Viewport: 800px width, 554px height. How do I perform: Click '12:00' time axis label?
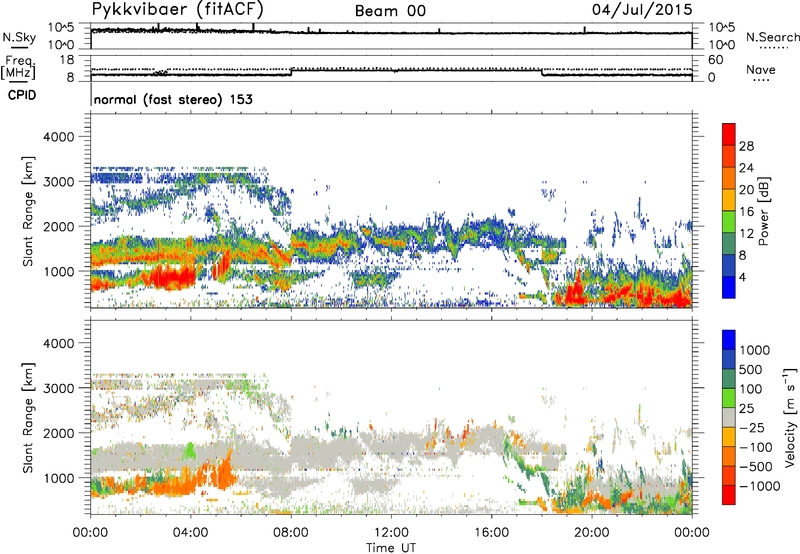[391, 533]
